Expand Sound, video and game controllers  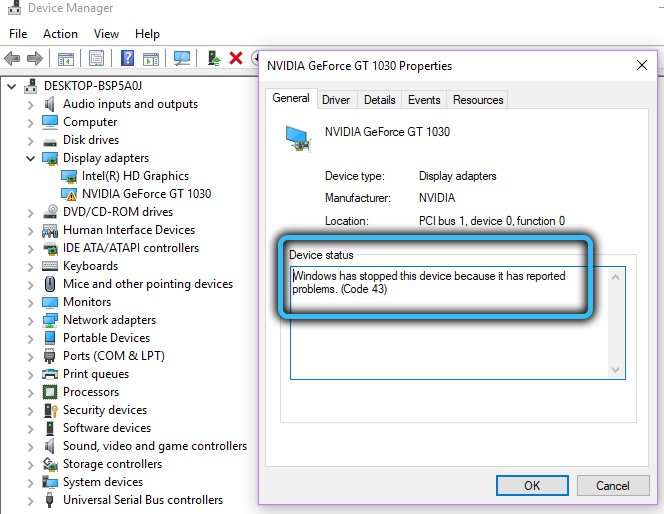30,446
